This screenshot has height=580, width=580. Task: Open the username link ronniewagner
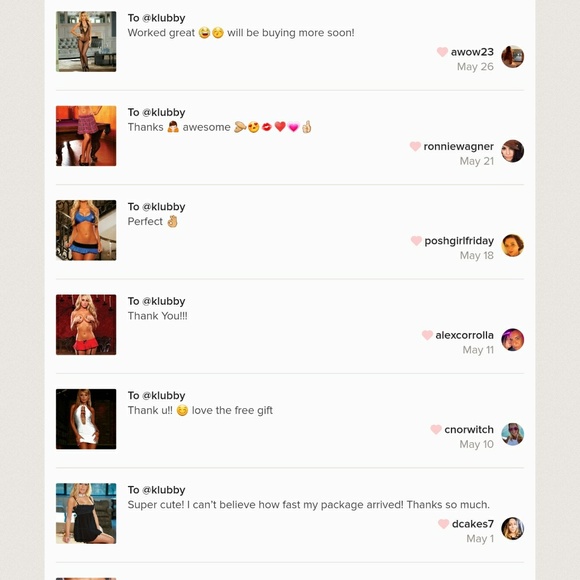(x=458, y=146)
